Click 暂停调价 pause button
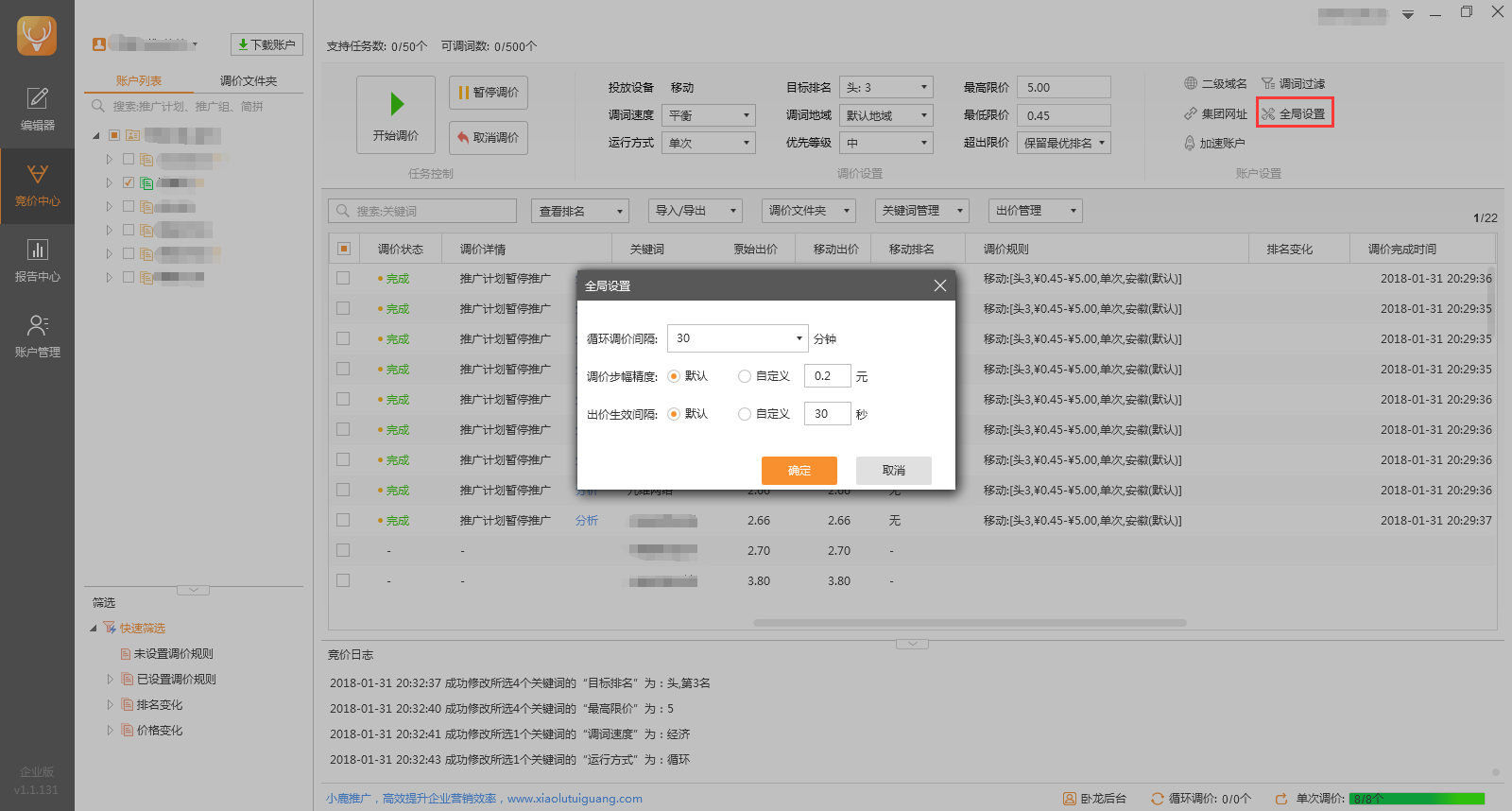Viewport: 1512px width, 811px height. [489, 93]
